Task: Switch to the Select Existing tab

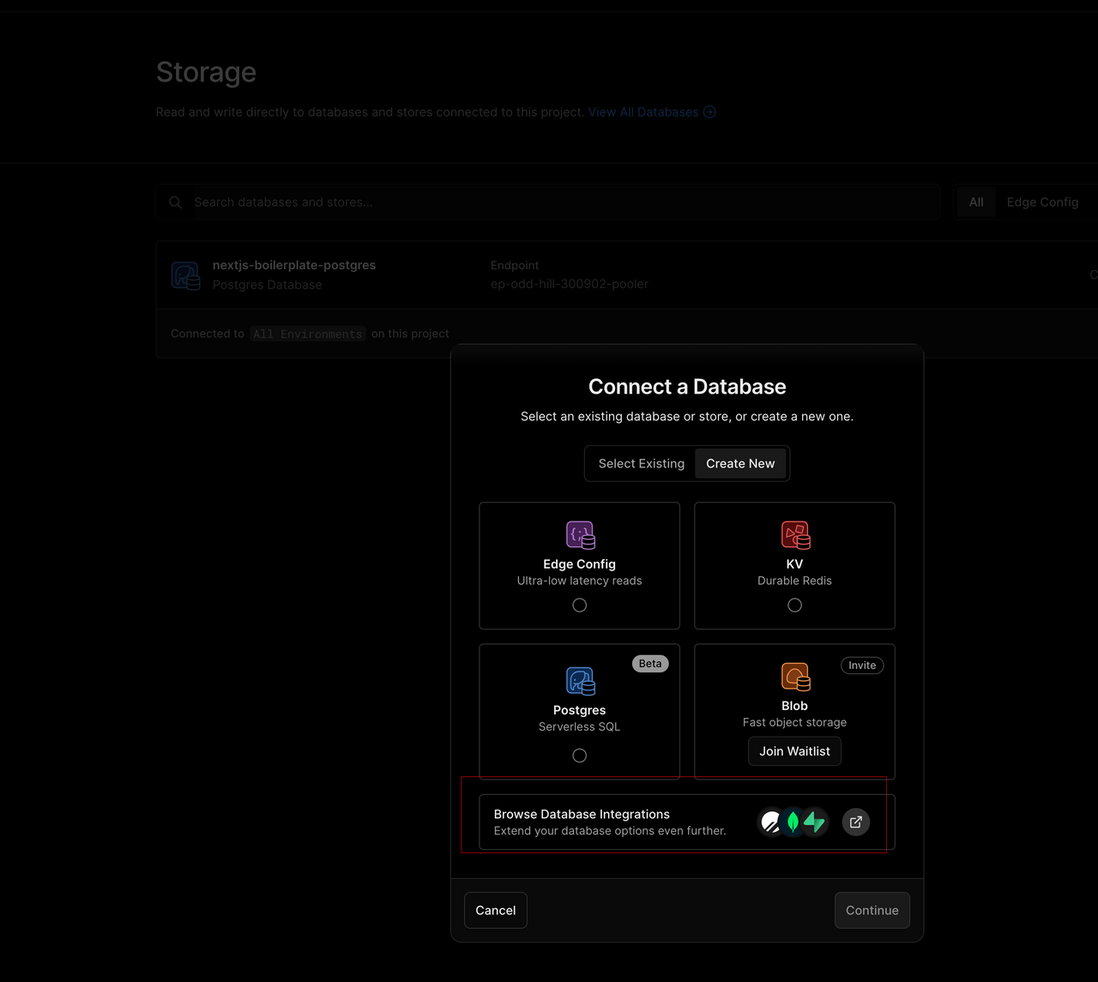Action: click(641, 464)
